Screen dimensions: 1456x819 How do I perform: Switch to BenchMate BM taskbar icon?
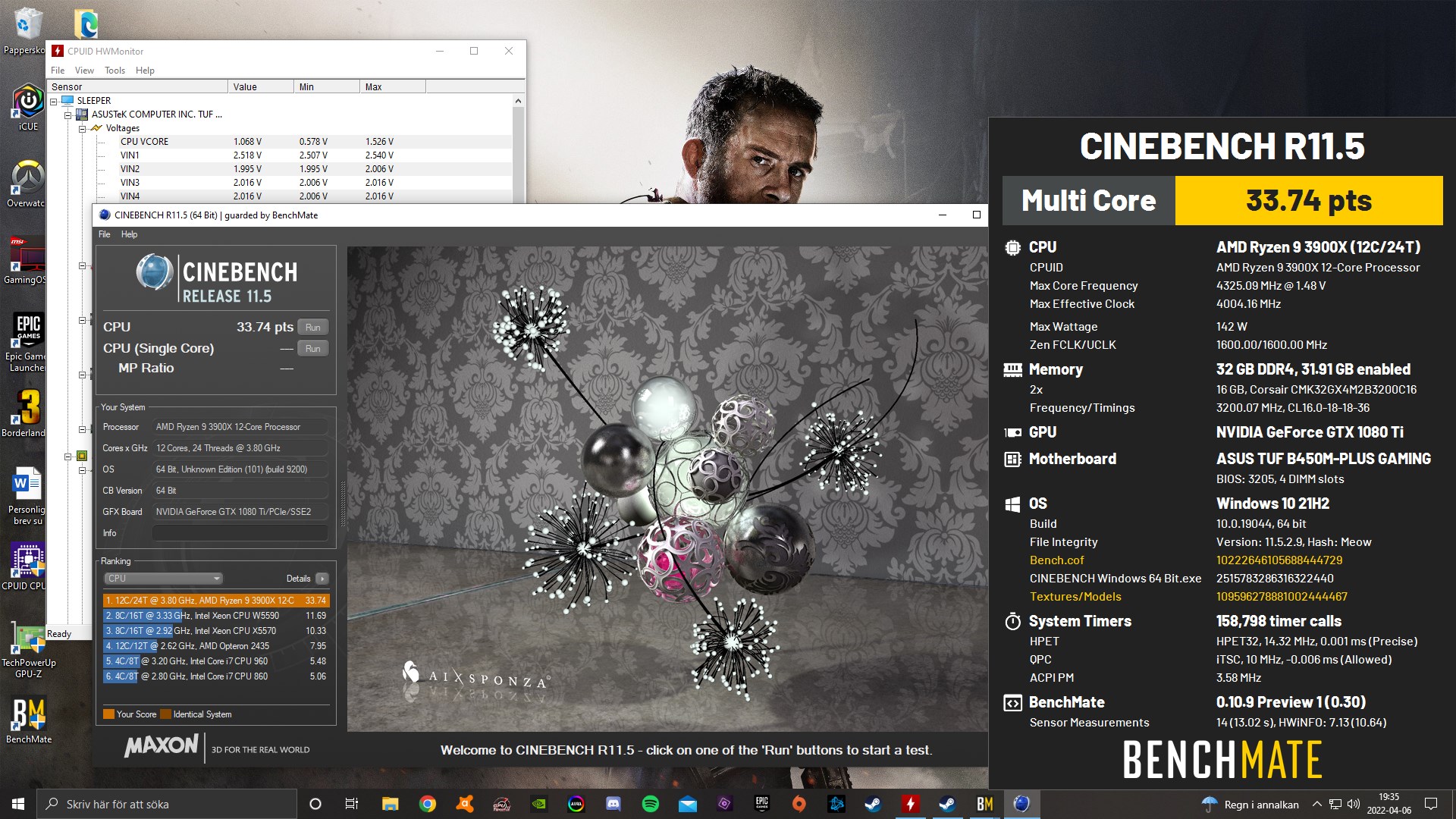(x=985, y=804)
